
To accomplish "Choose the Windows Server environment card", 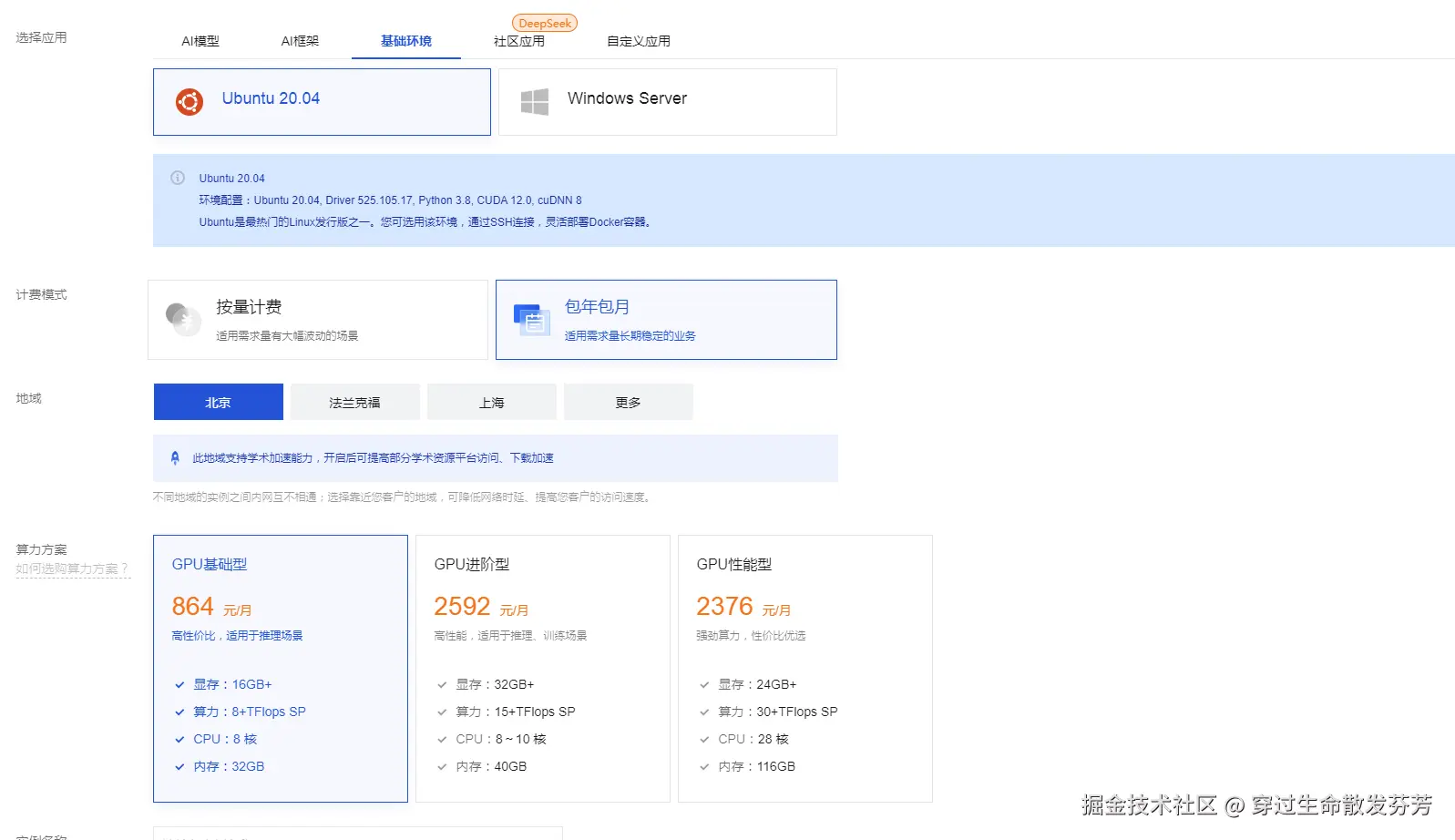I will (x=668, y=102).
